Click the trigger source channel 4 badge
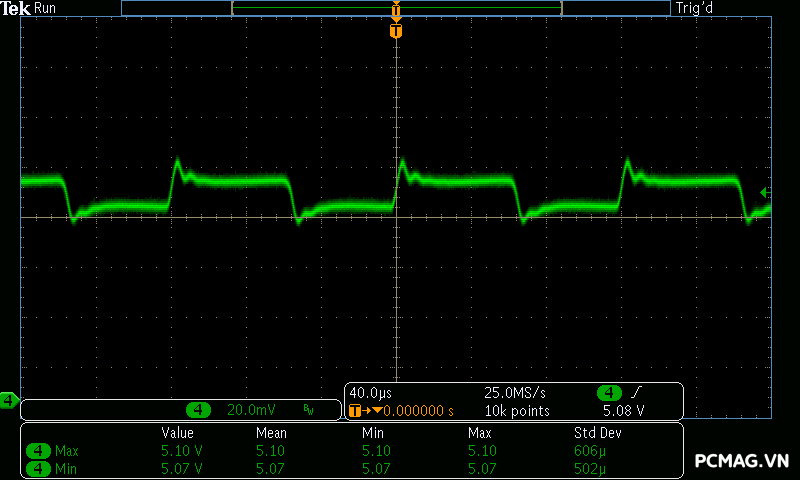This screenshot has width=800, height=480. (608, 393)
